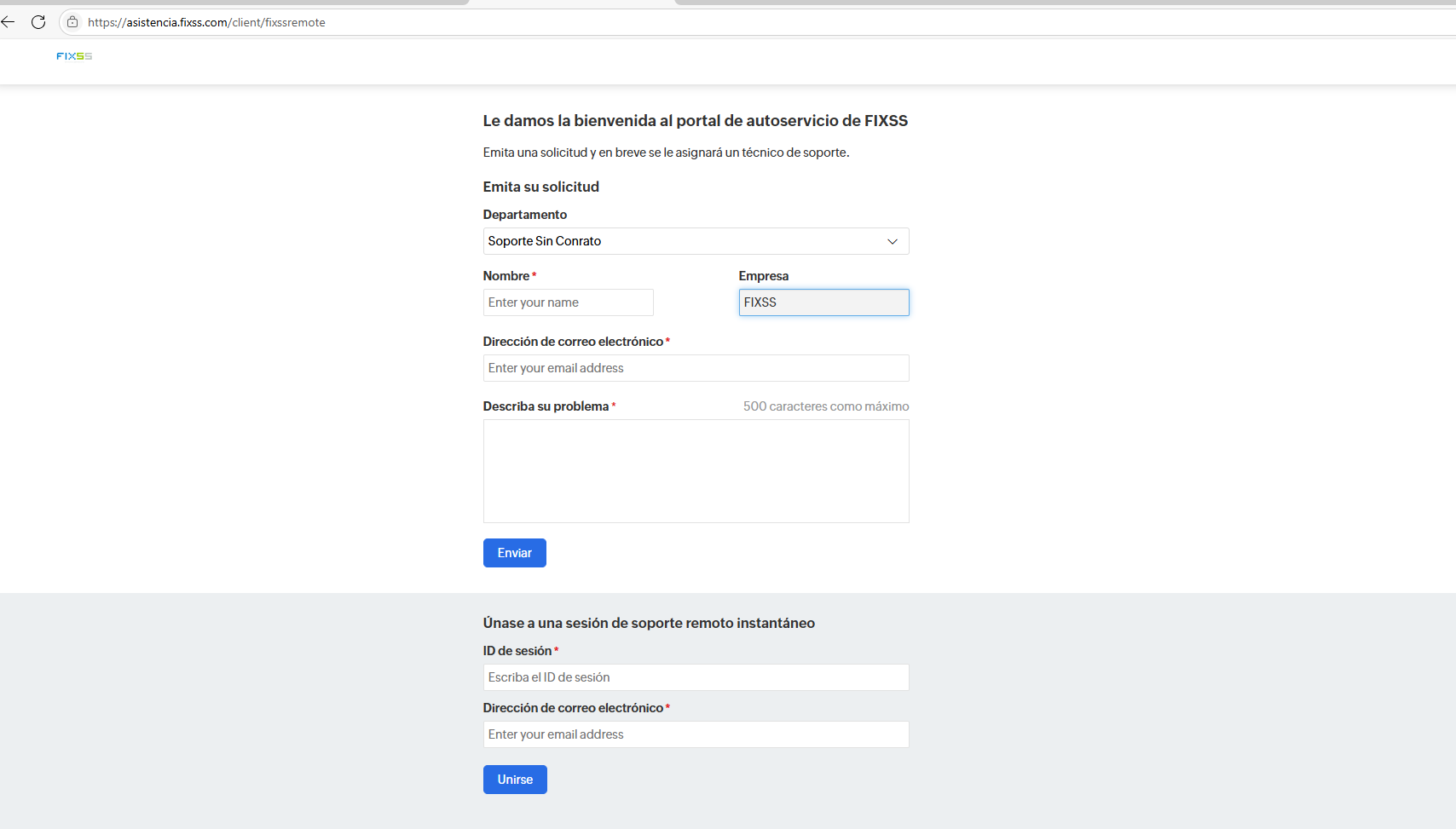Click the 'Emita una solicitud y en breve' sentence
Image resolution: width=1456 pixels, height=829 pixels.
666,153
